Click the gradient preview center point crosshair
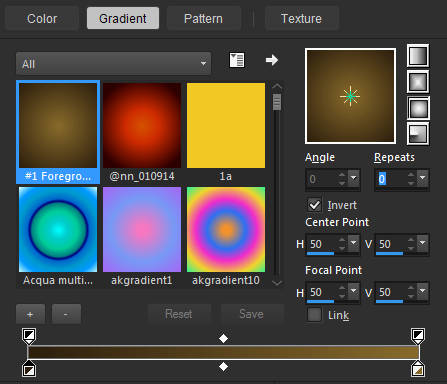447x384 pixels. 350,96
